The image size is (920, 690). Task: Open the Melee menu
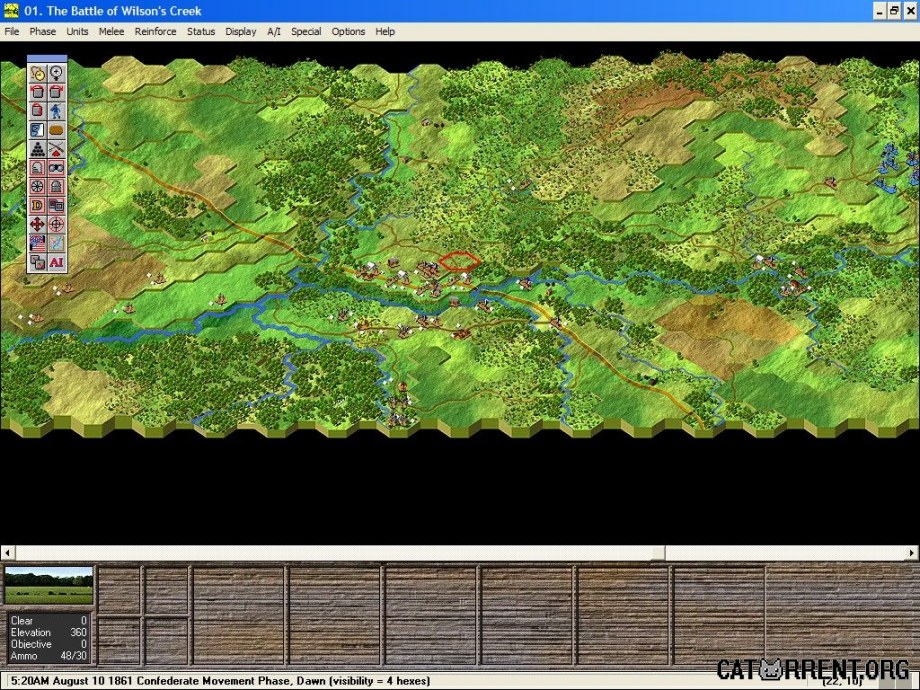pos(111,32)
